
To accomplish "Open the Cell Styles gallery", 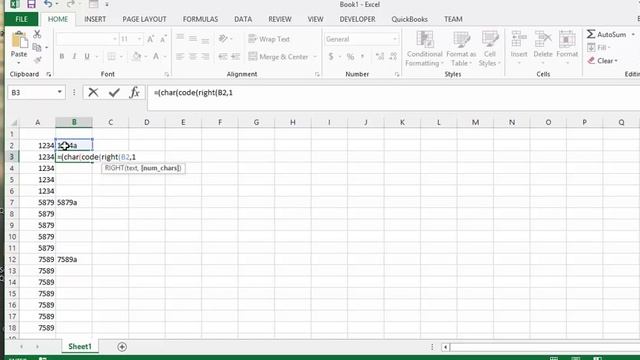I will (x=489, y=49).
